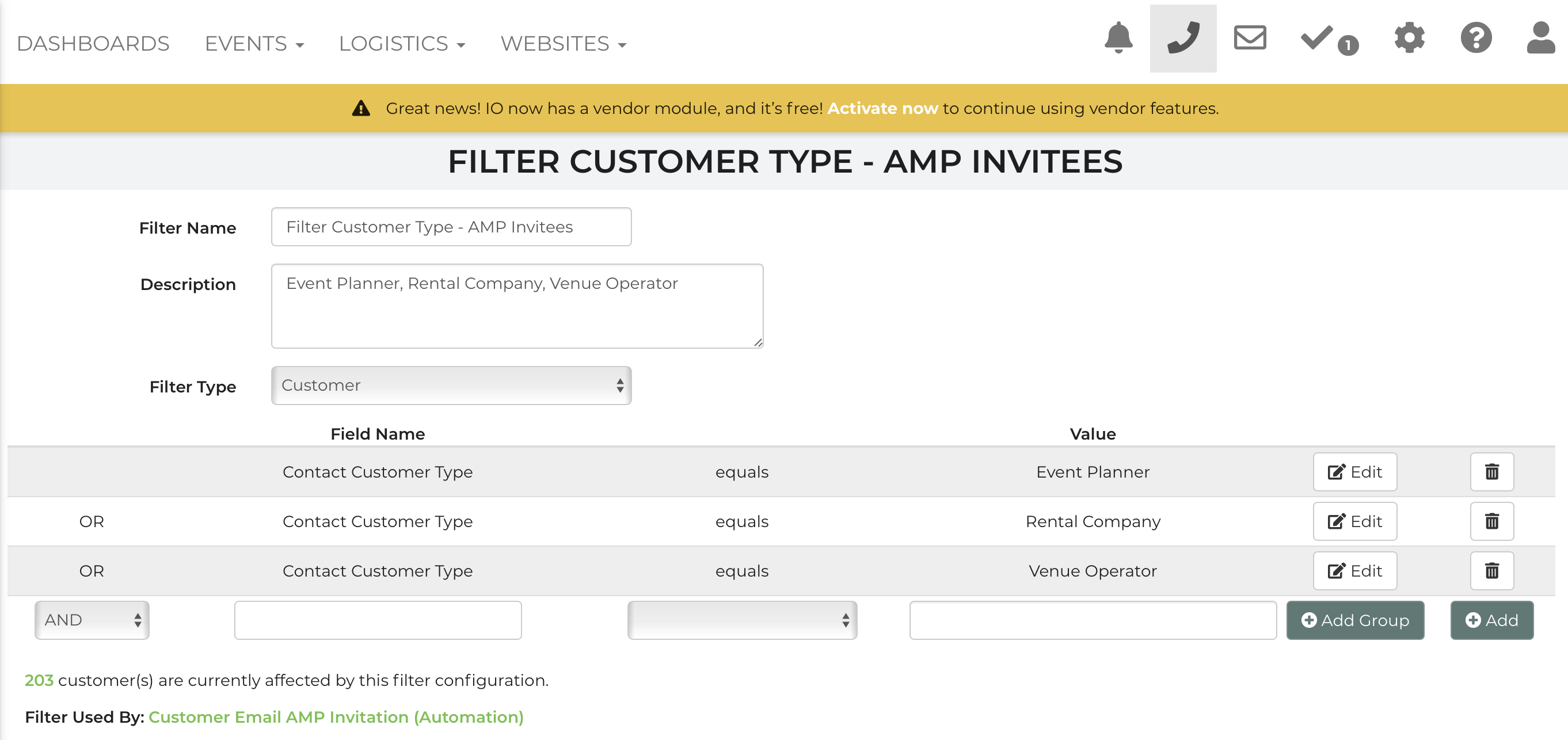Click the Add Group button
The height and width of the screenshot is (740, 1568).
(1354, 620)
